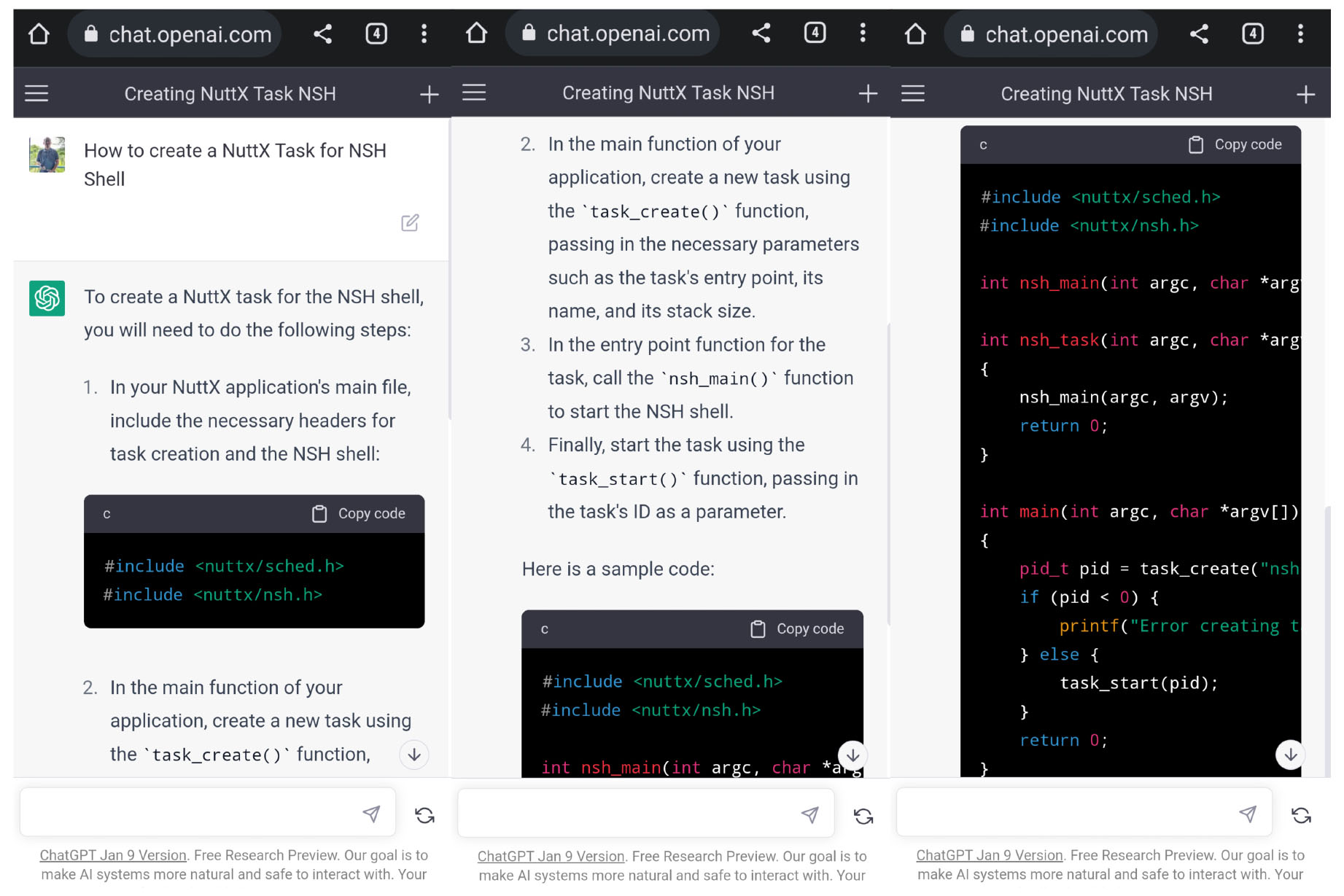
Task: Click the regenerate response icon in the middle panel
Action: (863, 816)
